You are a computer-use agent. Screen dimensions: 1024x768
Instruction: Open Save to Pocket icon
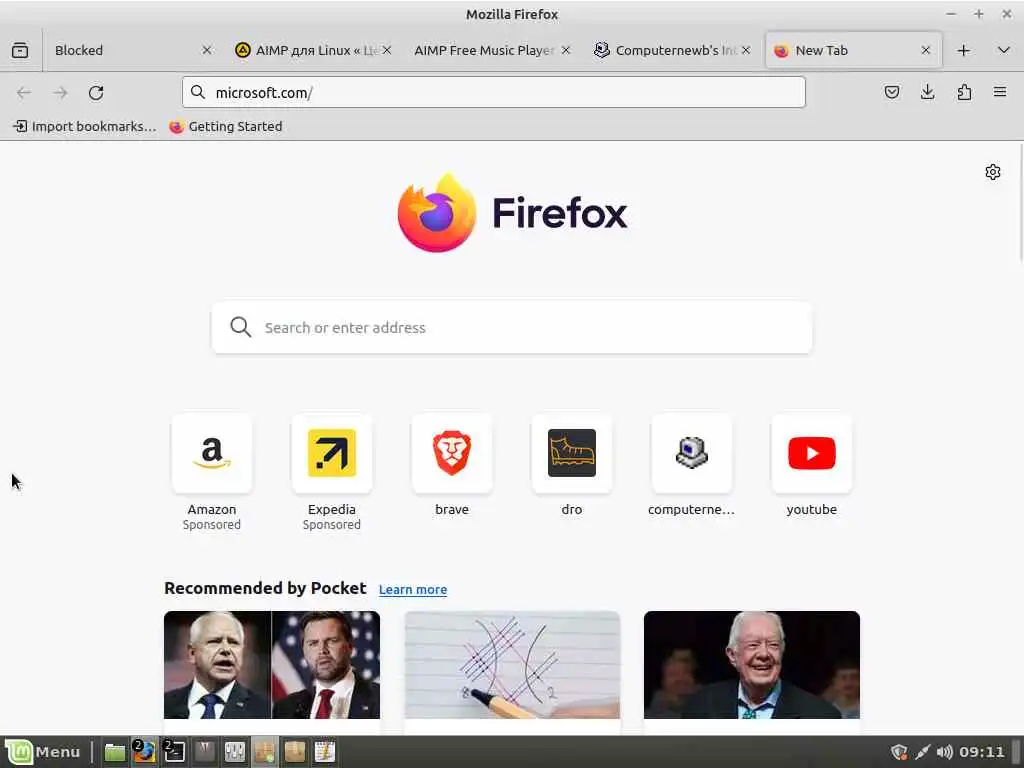891,92
